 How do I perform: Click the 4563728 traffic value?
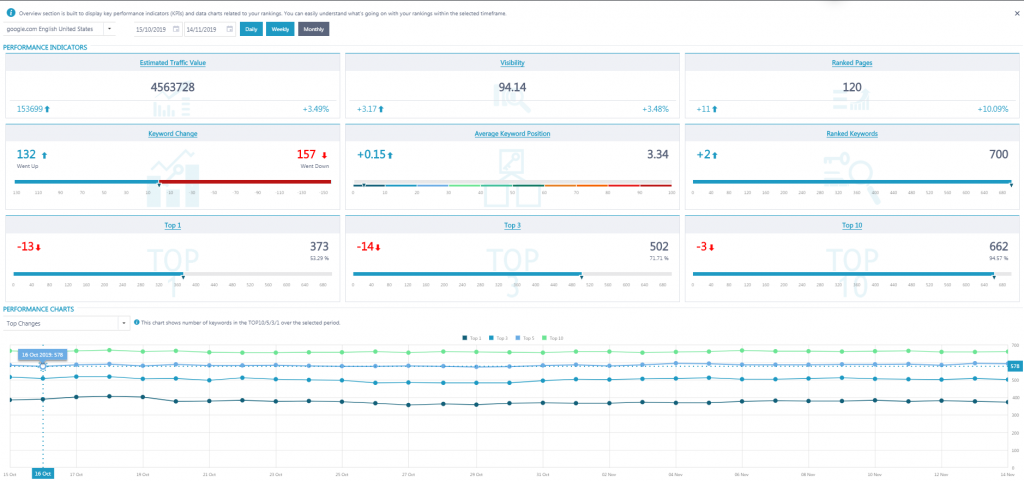click(x=173, y=87)
